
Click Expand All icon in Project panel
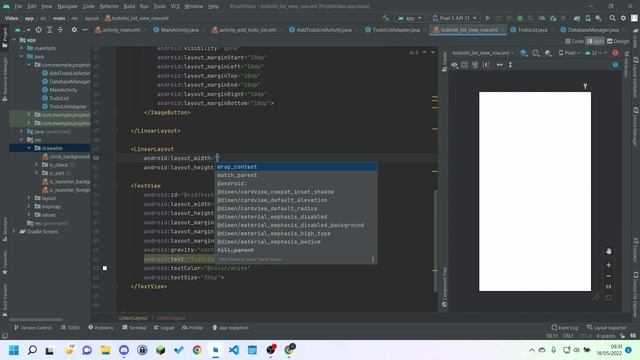[49, 30]
